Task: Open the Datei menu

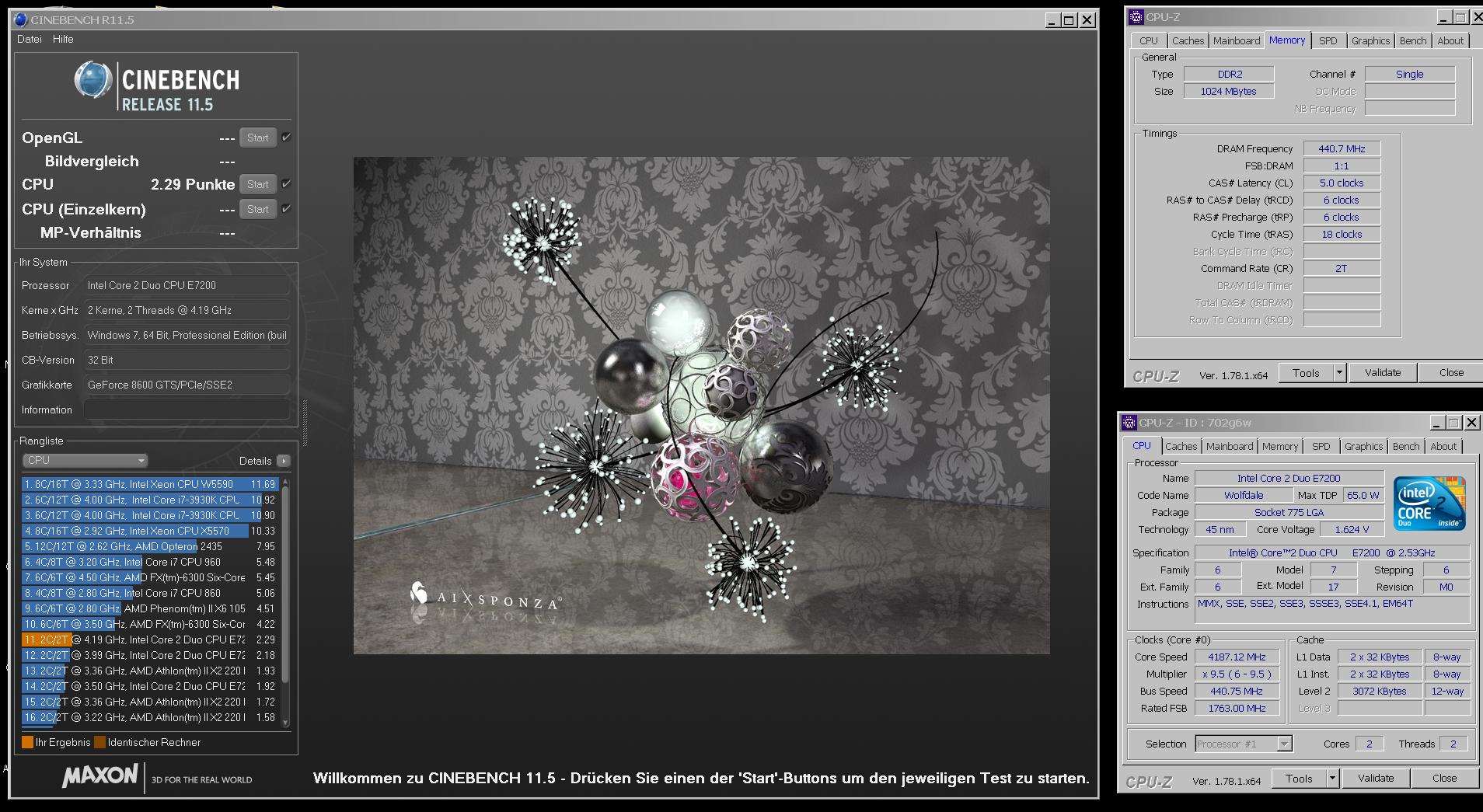Action: pyautogui.click(x=30, y=39)
